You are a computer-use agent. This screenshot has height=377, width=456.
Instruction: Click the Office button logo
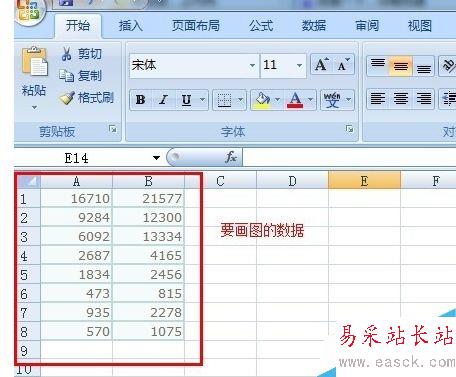[29, 10]
